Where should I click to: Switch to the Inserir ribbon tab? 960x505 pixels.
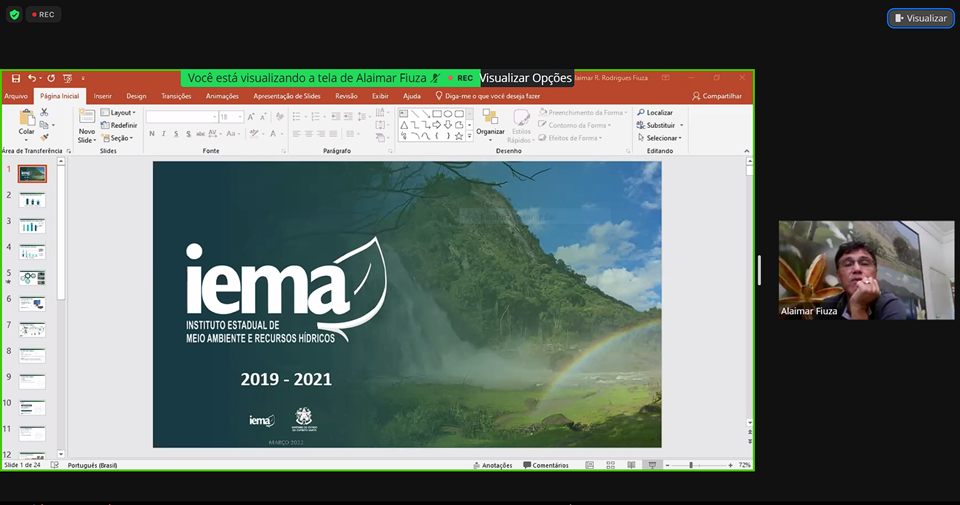102,96
